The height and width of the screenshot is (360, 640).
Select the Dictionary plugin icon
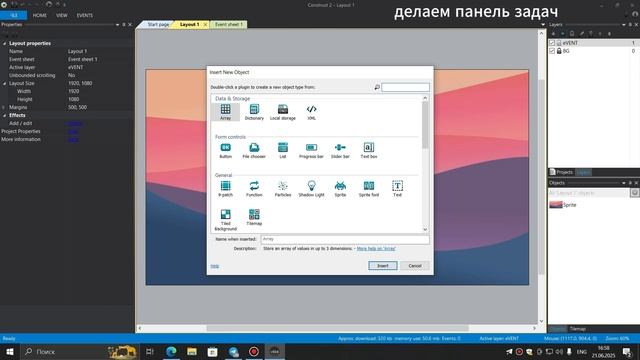point(254,109)
